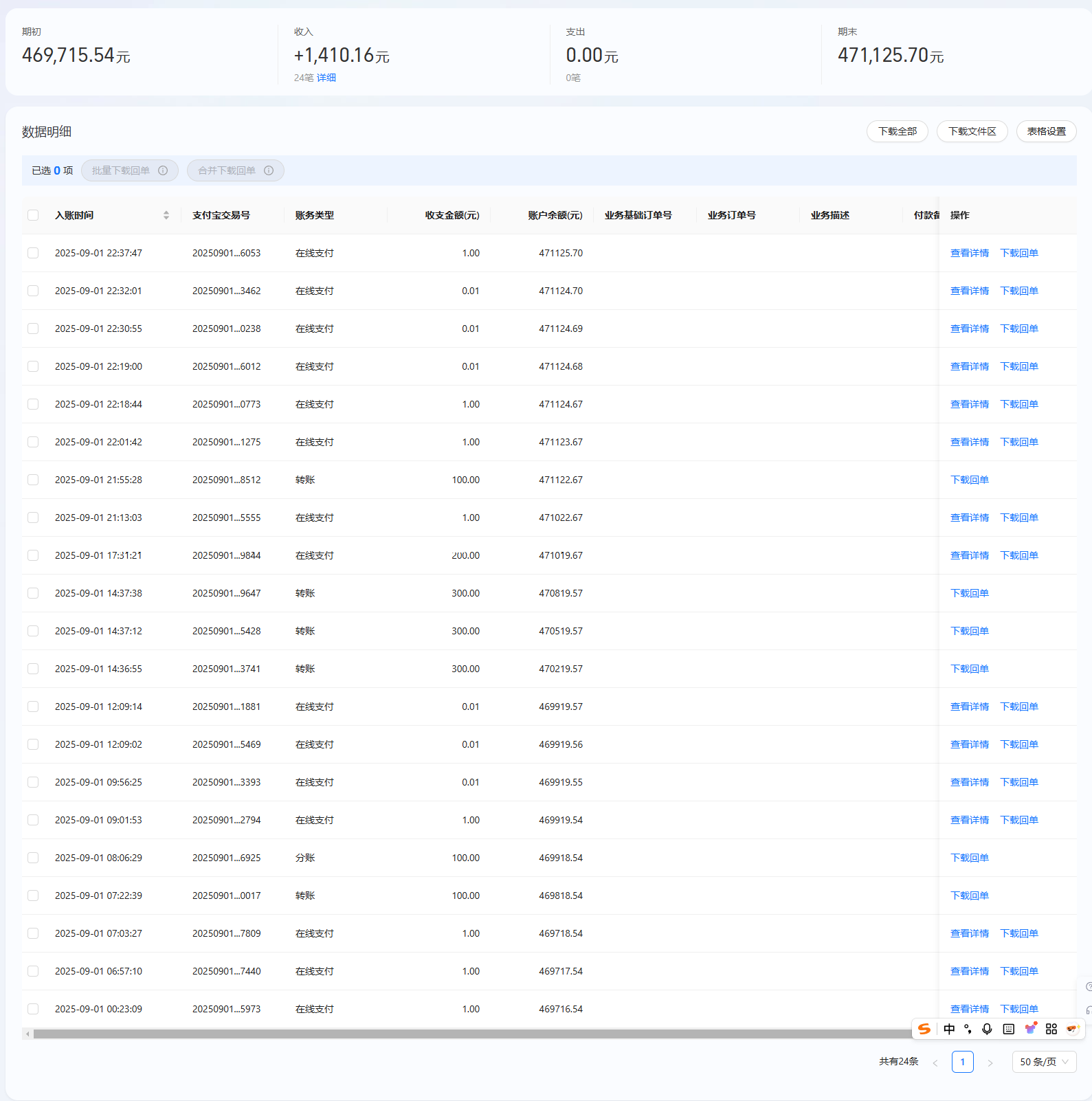Click page number 1 in pagination
Screen dimensions: 1092x1101
click(x=962, y=1062)
